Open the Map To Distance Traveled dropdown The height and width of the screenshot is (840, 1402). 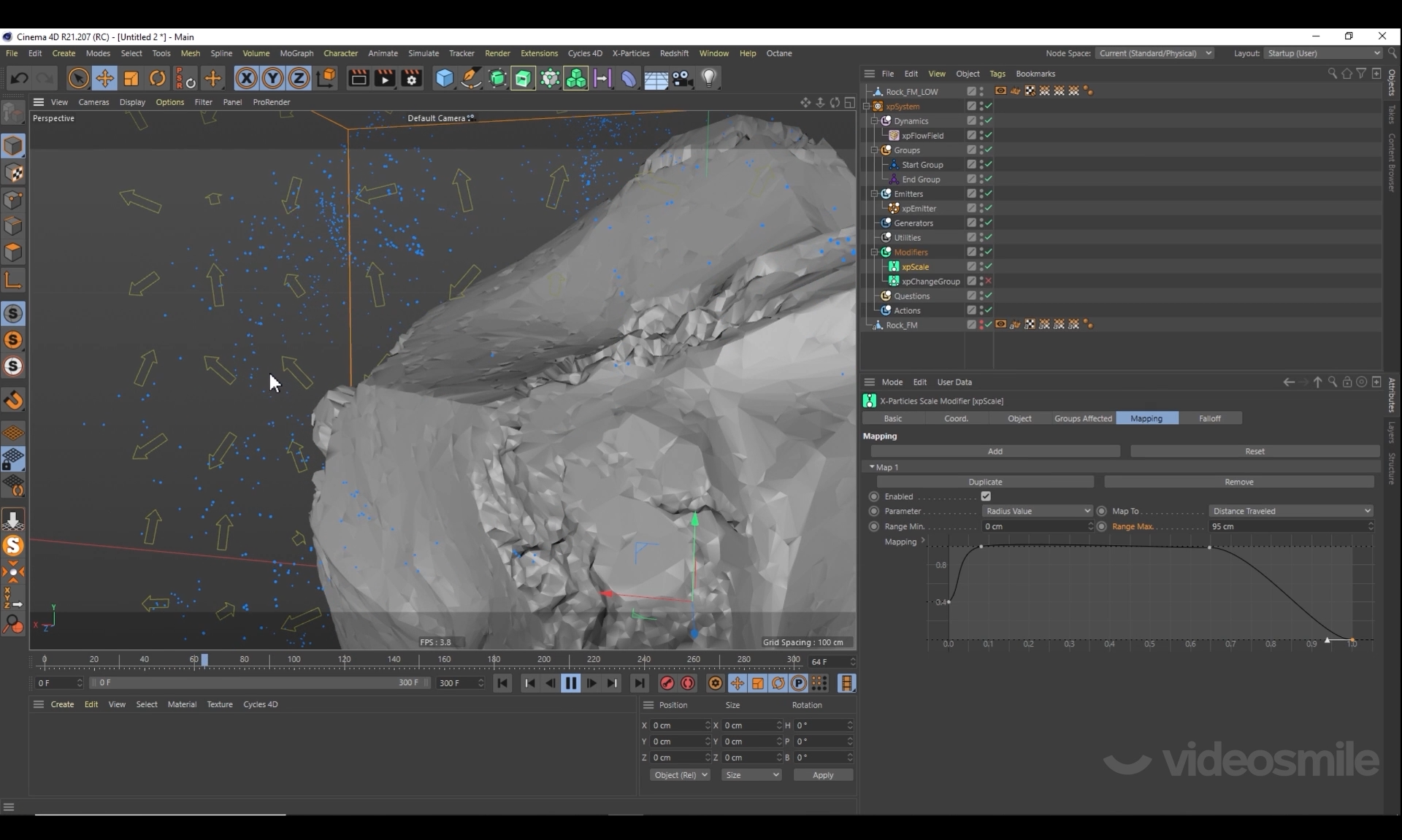click(x=1290, y=511)
